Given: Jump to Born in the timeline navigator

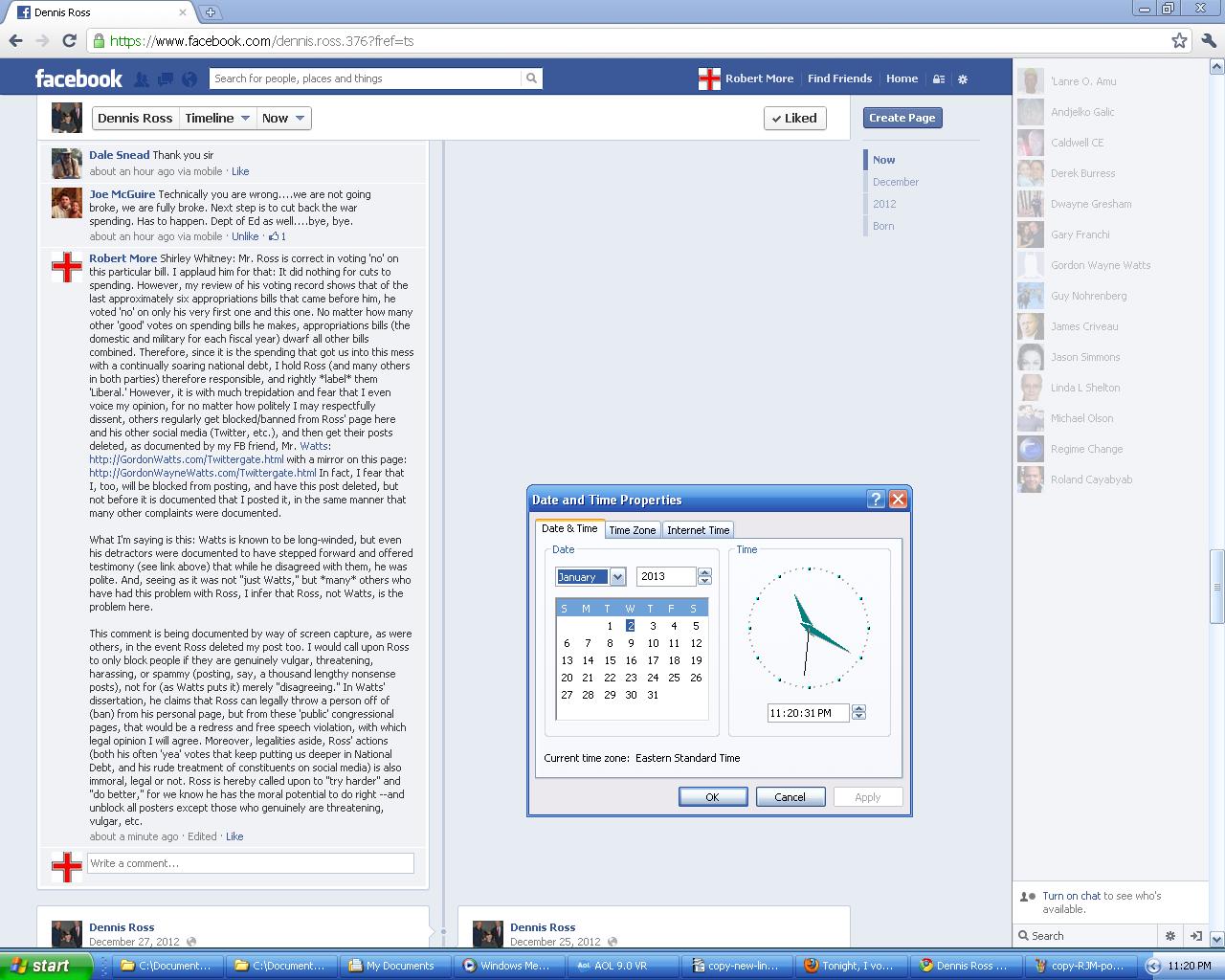Looking at the screenshot, I should click(x=883, y=226).
